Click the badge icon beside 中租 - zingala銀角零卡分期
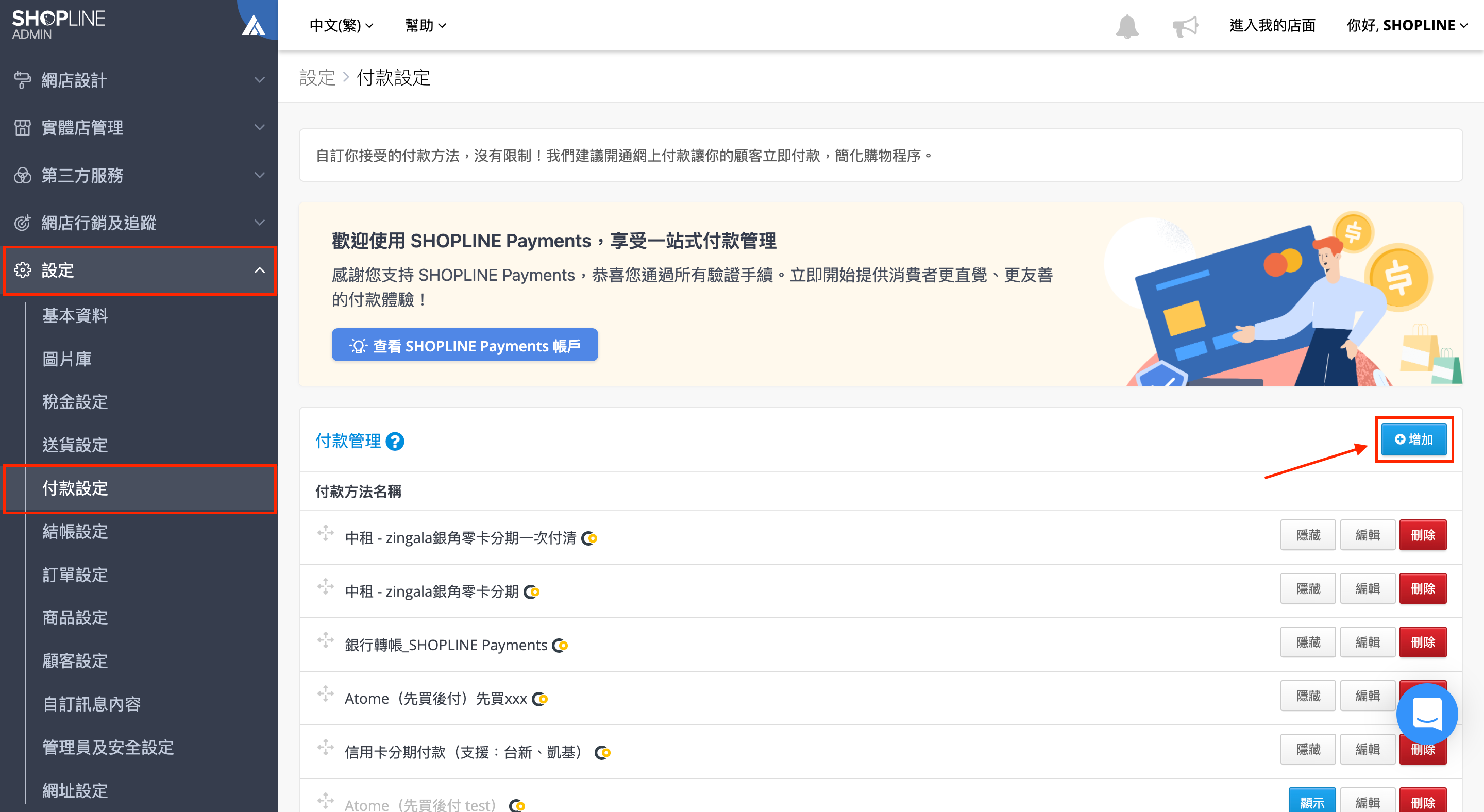 tap(532, 592)
